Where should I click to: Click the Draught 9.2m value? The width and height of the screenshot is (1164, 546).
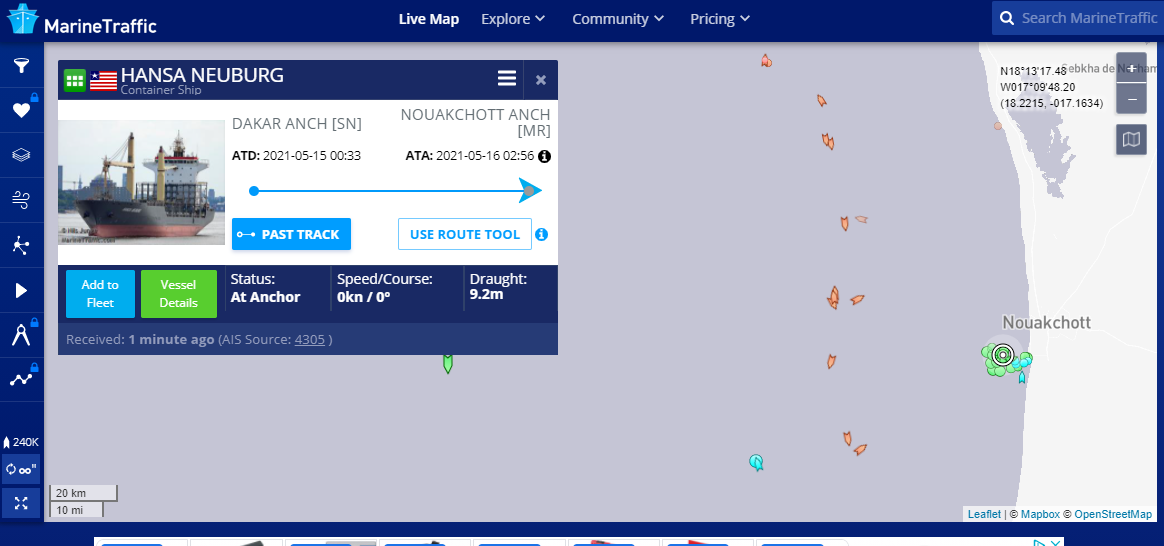click(x=487, y=295)
